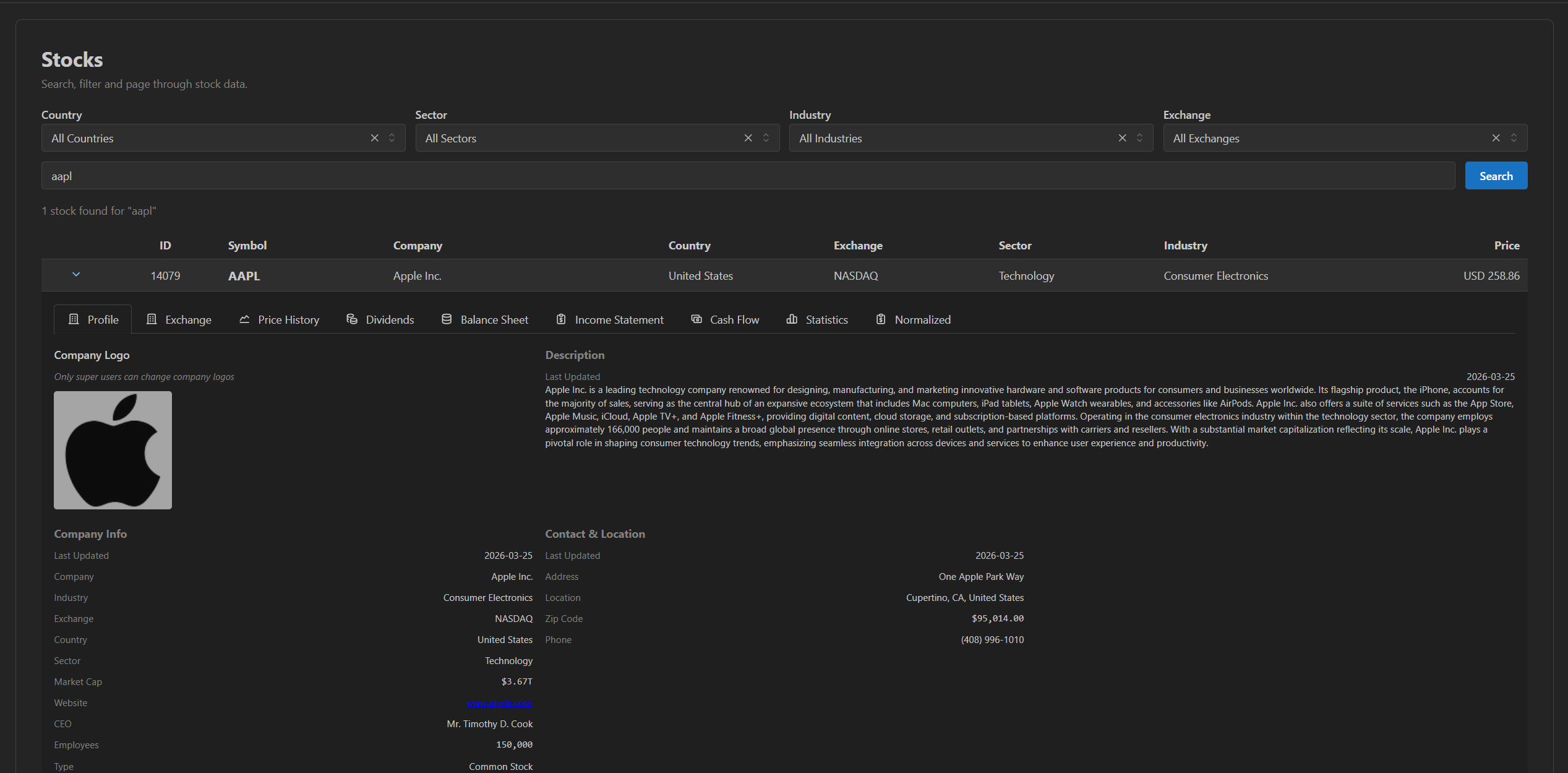Image resolution: width=1568 pixels, height=773 pixels.
Task: Open the Statistics tab
Action: pos(817,319)
